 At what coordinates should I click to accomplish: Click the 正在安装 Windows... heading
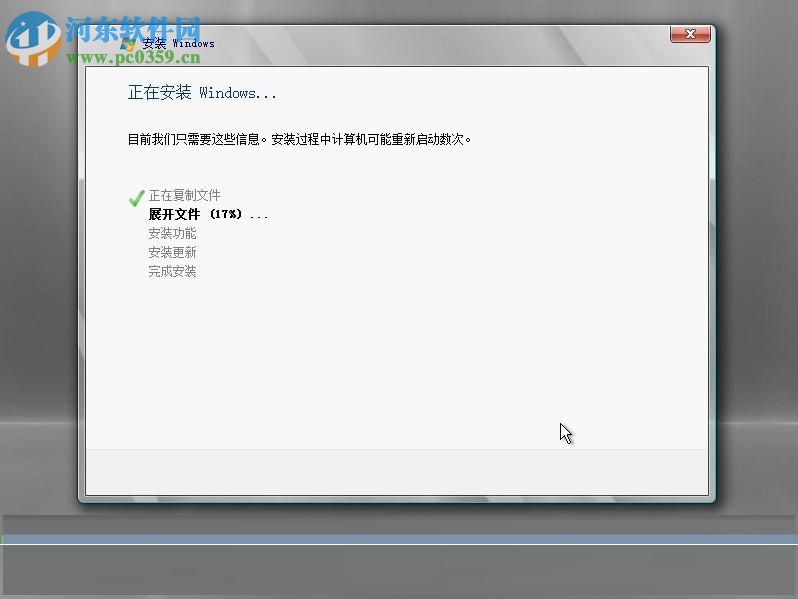(x=202, y=93)
